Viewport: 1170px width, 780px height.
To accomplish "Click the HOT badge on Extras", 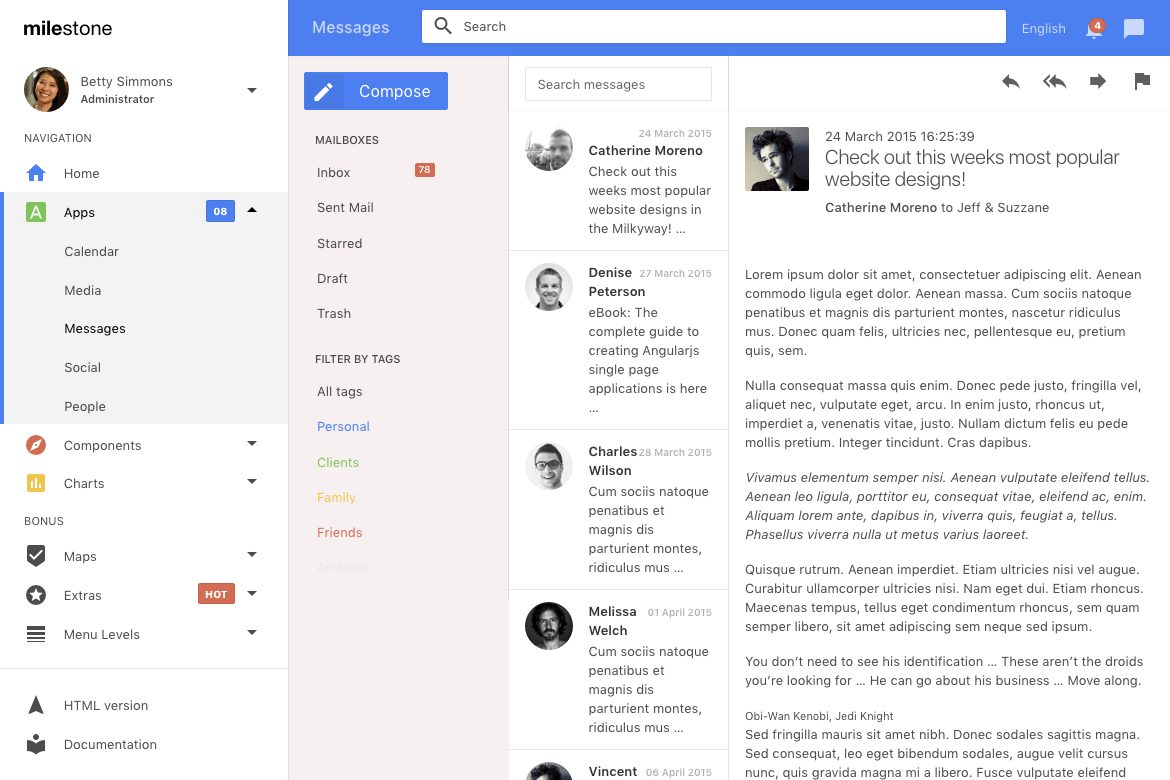I will coord(216,594).
